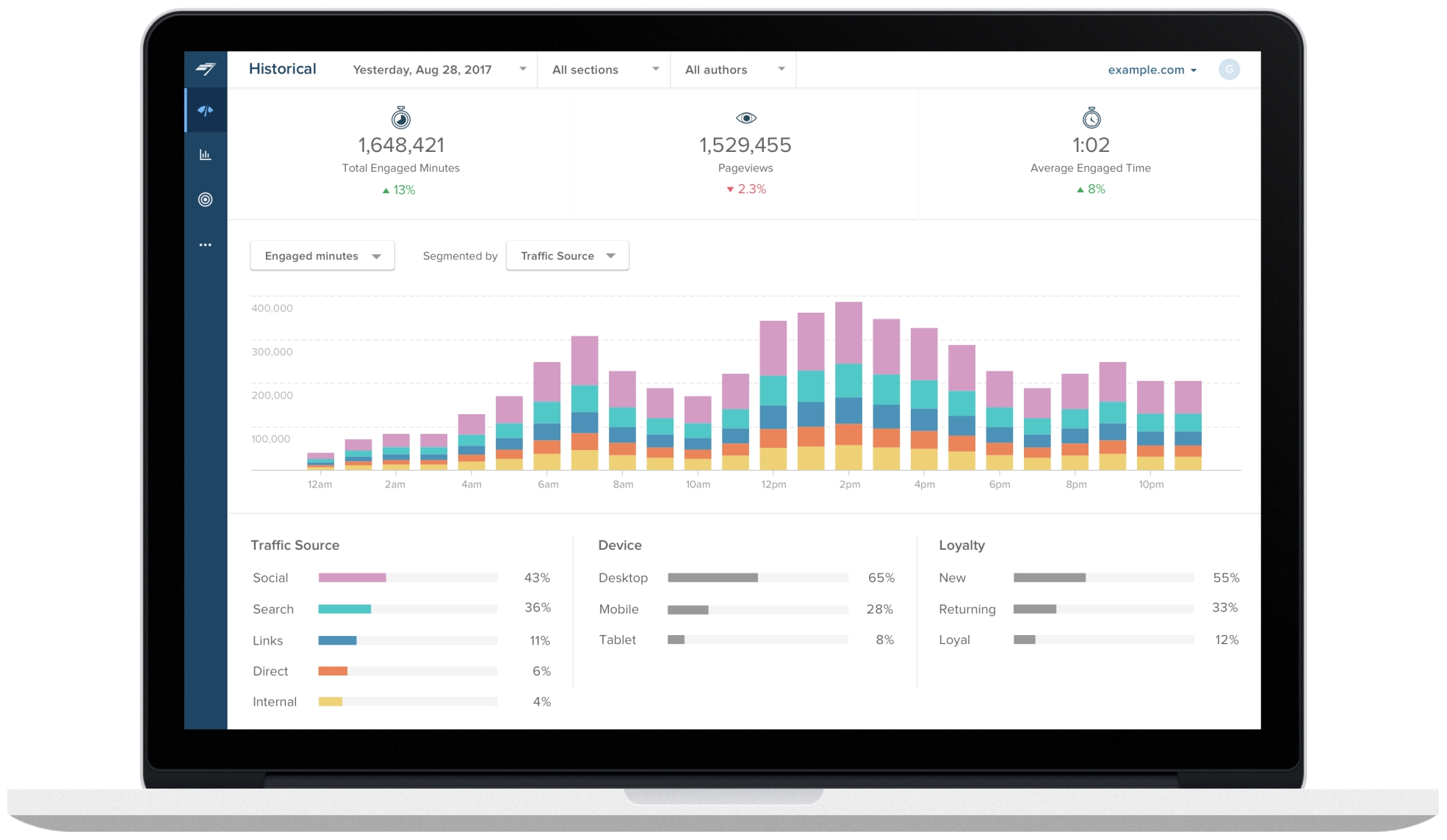The height and width of the screenshot is (840, 1447).
Task: Open the Engaged minutes metric dropdown
Action: (322, 256)
